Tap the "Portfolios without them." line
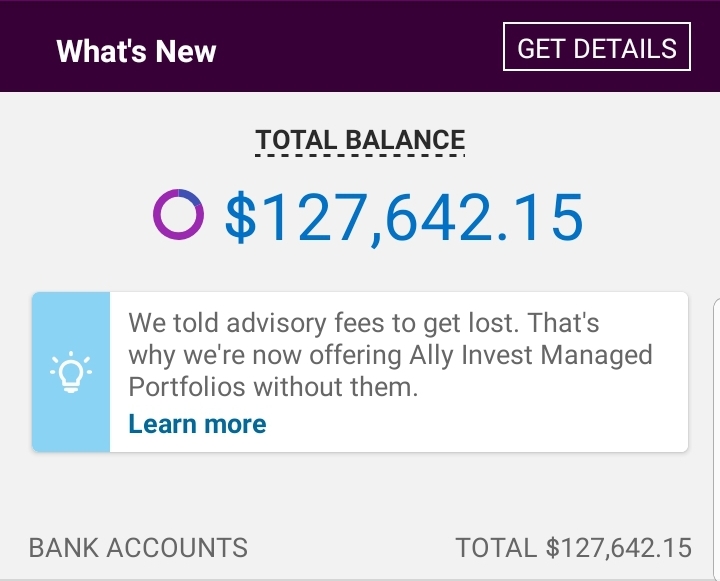This screenshot has width=720, height=581. tap(272, 387)
